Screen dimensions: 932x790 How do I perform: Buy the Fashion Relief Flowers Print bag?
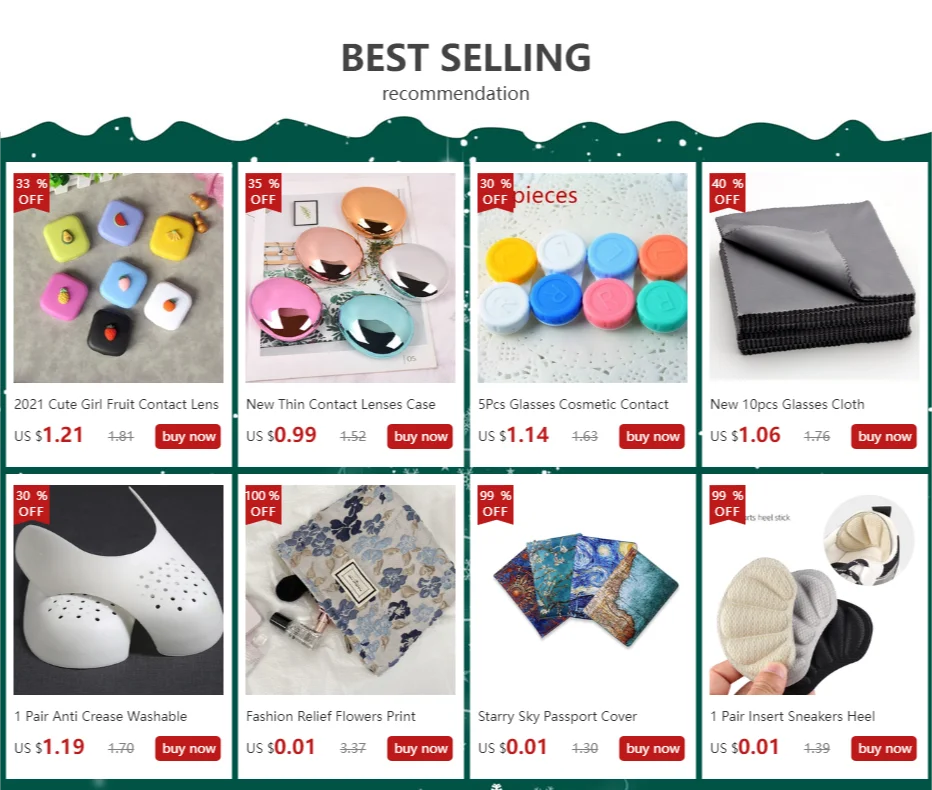point(420,748)
